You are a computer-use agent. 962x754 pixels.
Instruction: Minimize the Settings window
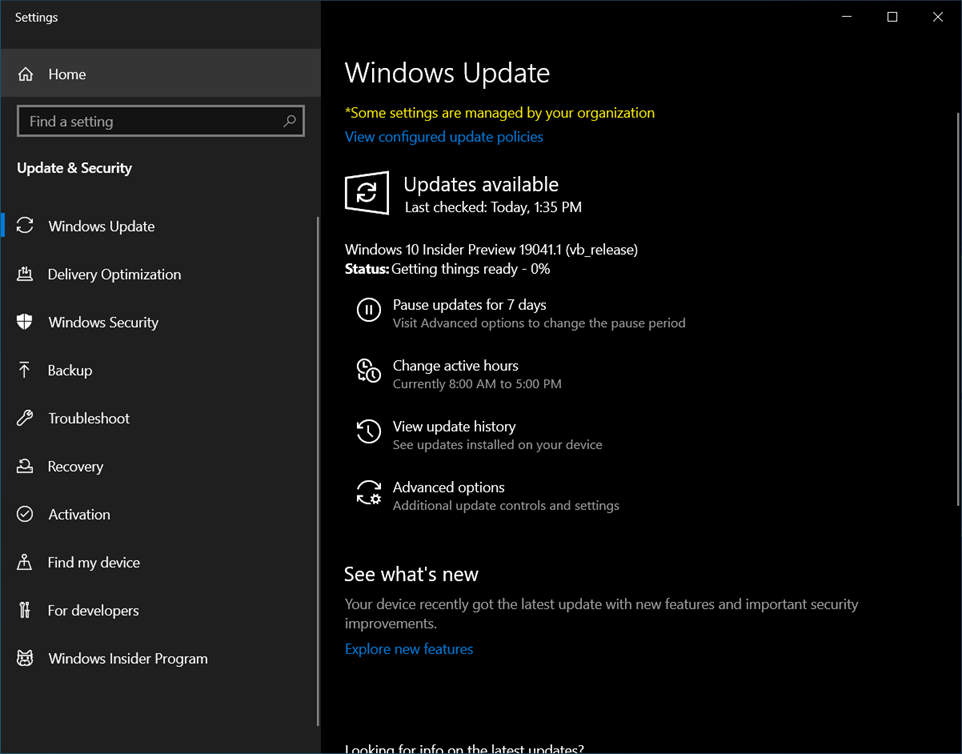[x=847, y=17]
